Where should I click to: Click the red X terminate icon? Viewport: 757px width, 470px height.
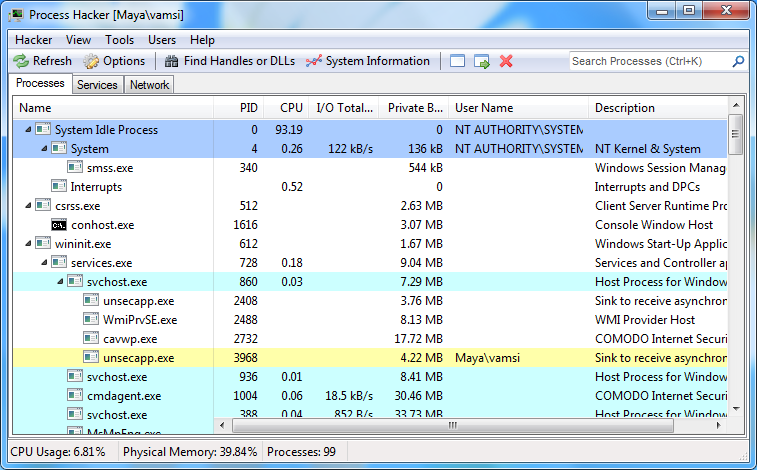pos(506,61)
